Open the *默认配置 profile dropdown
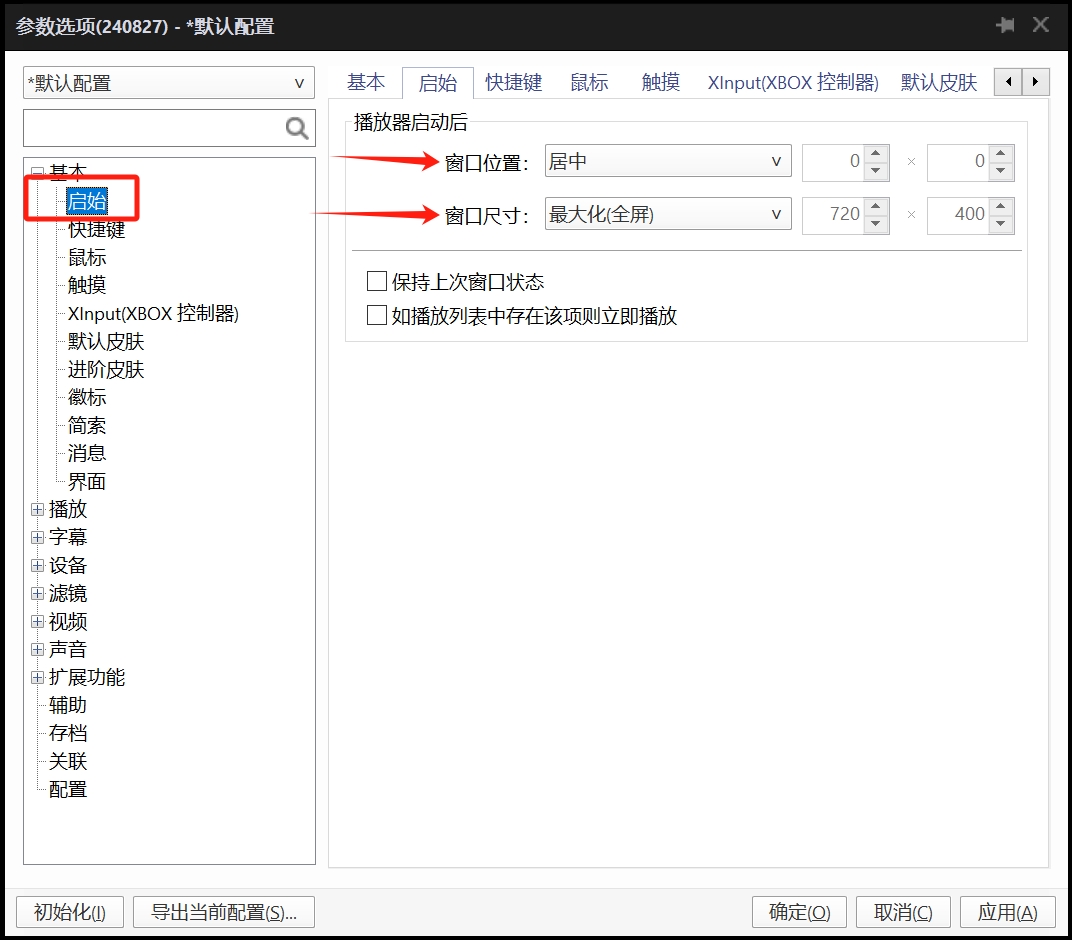Viewport: 1072px width, 940px height. 169,83
